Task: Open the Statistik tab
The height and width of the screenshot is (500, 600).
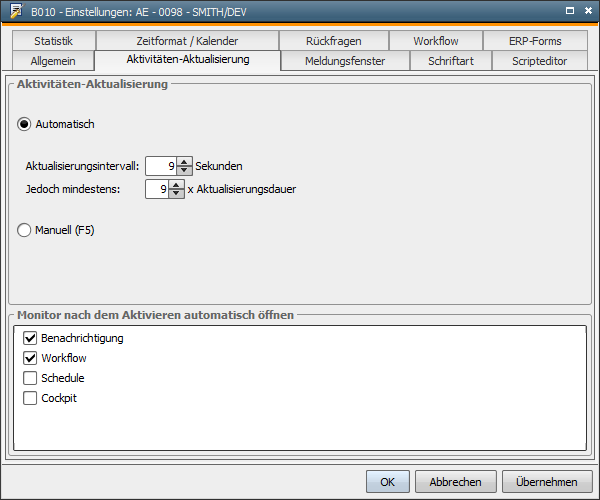Action: coord(54,41)
